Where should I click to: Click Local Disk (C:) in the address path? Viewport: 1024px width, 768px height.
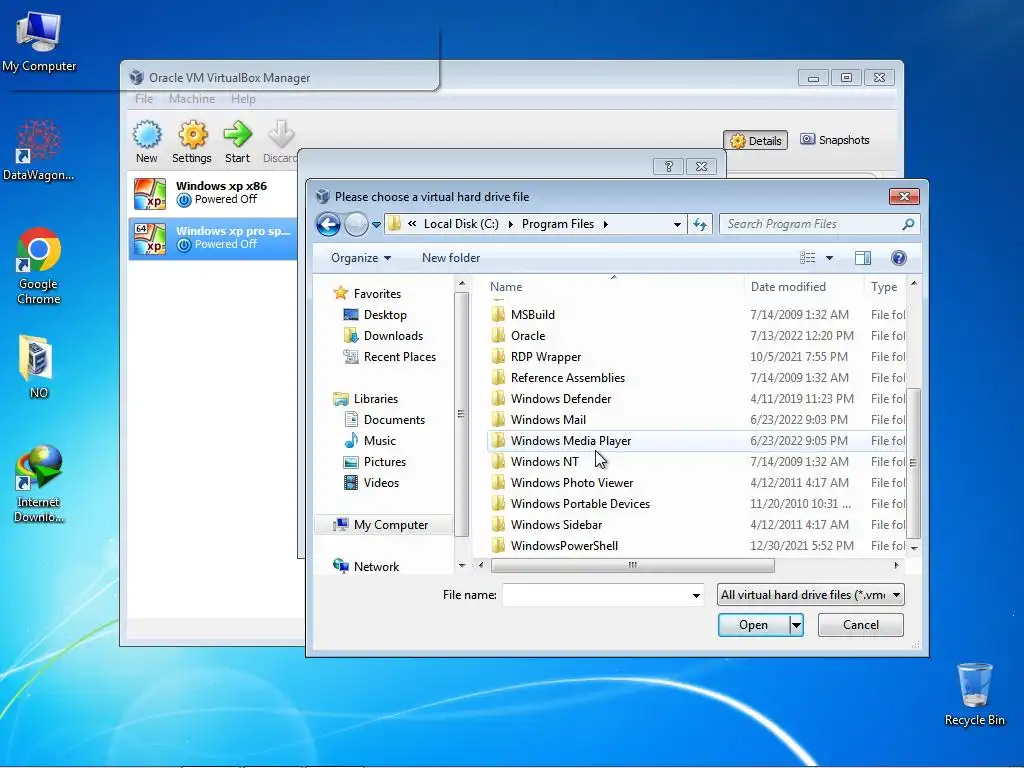tap(461, 224)
